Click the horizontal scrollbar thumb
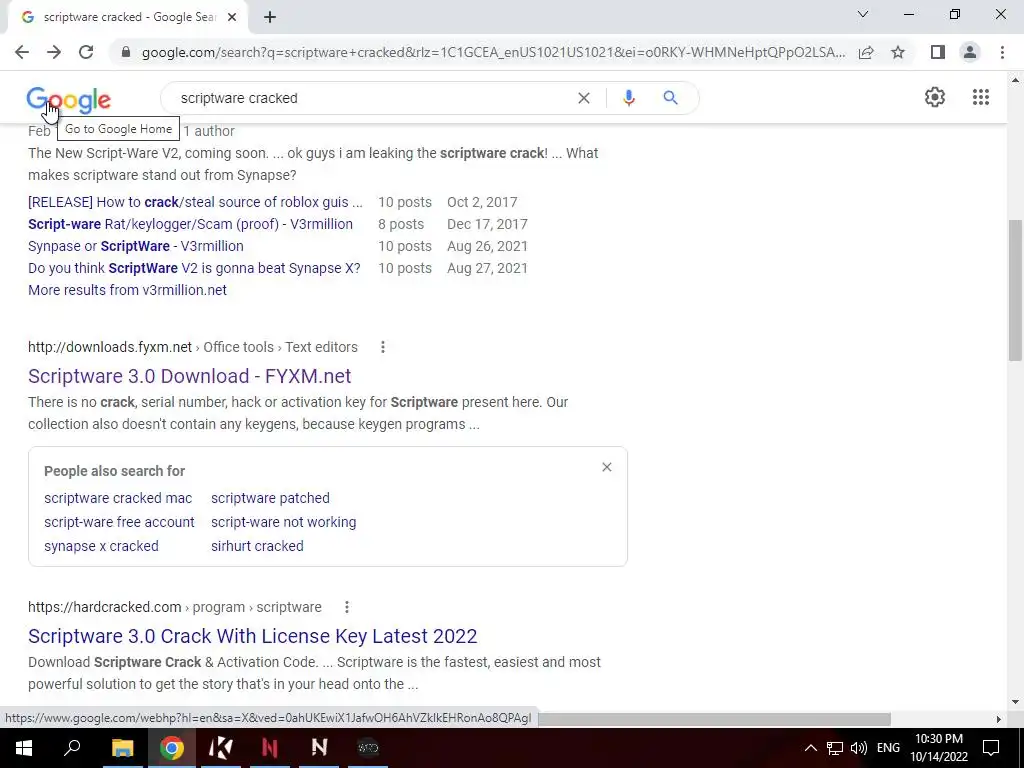The width and height of the screenshot is (1024, 768). (713, 719)
